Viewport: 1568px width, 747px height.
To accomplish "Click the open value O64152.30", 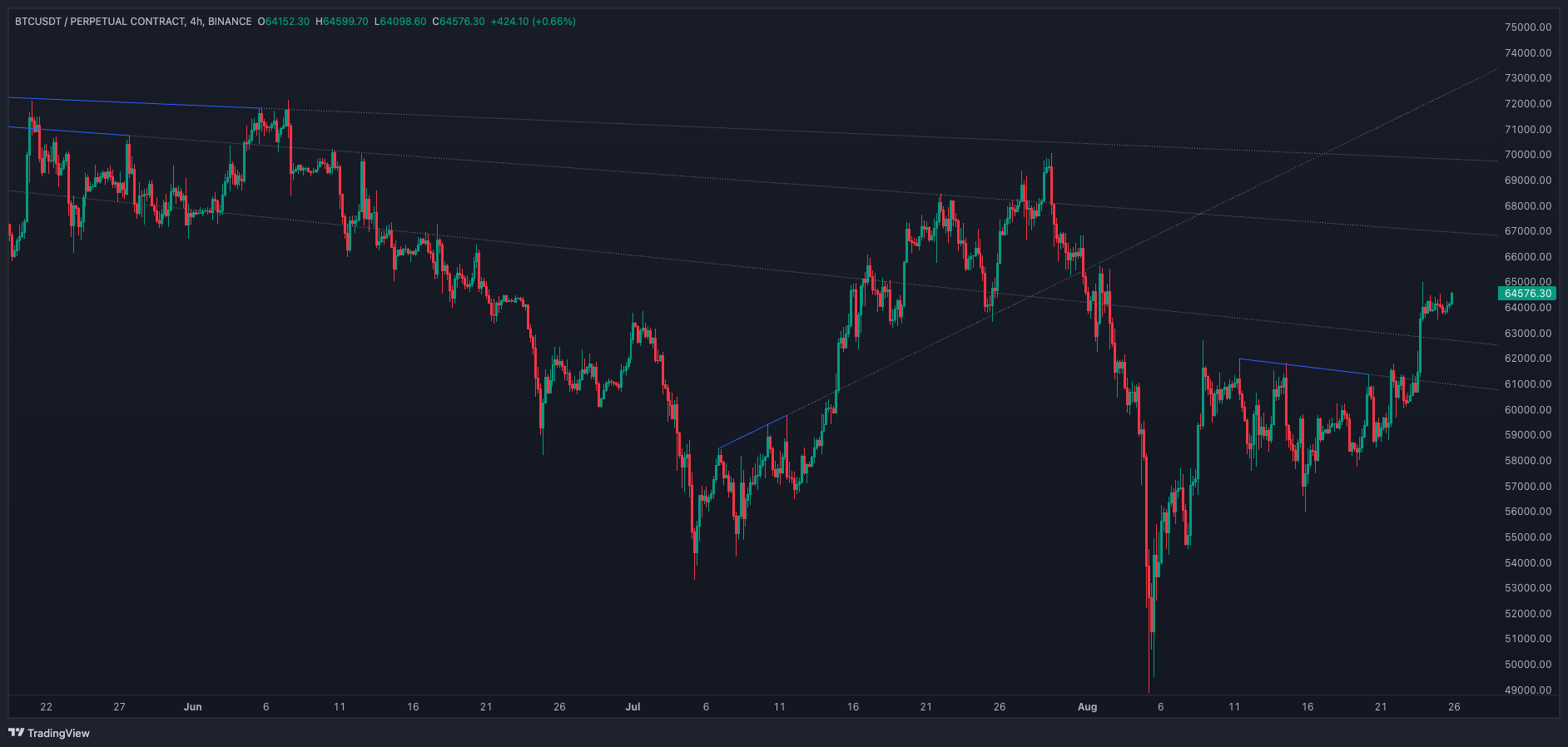I will coord(284,22).
